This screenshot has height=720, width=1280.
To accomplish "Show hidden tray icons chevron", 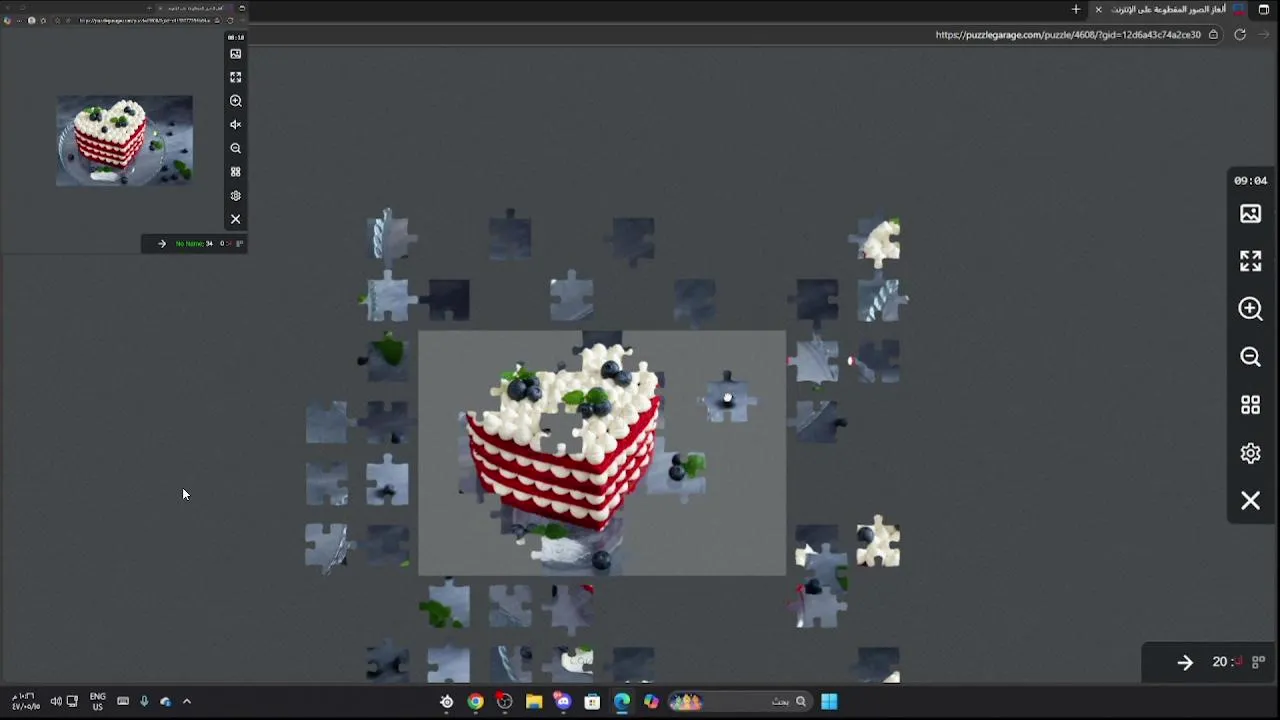I will point(186,702).
